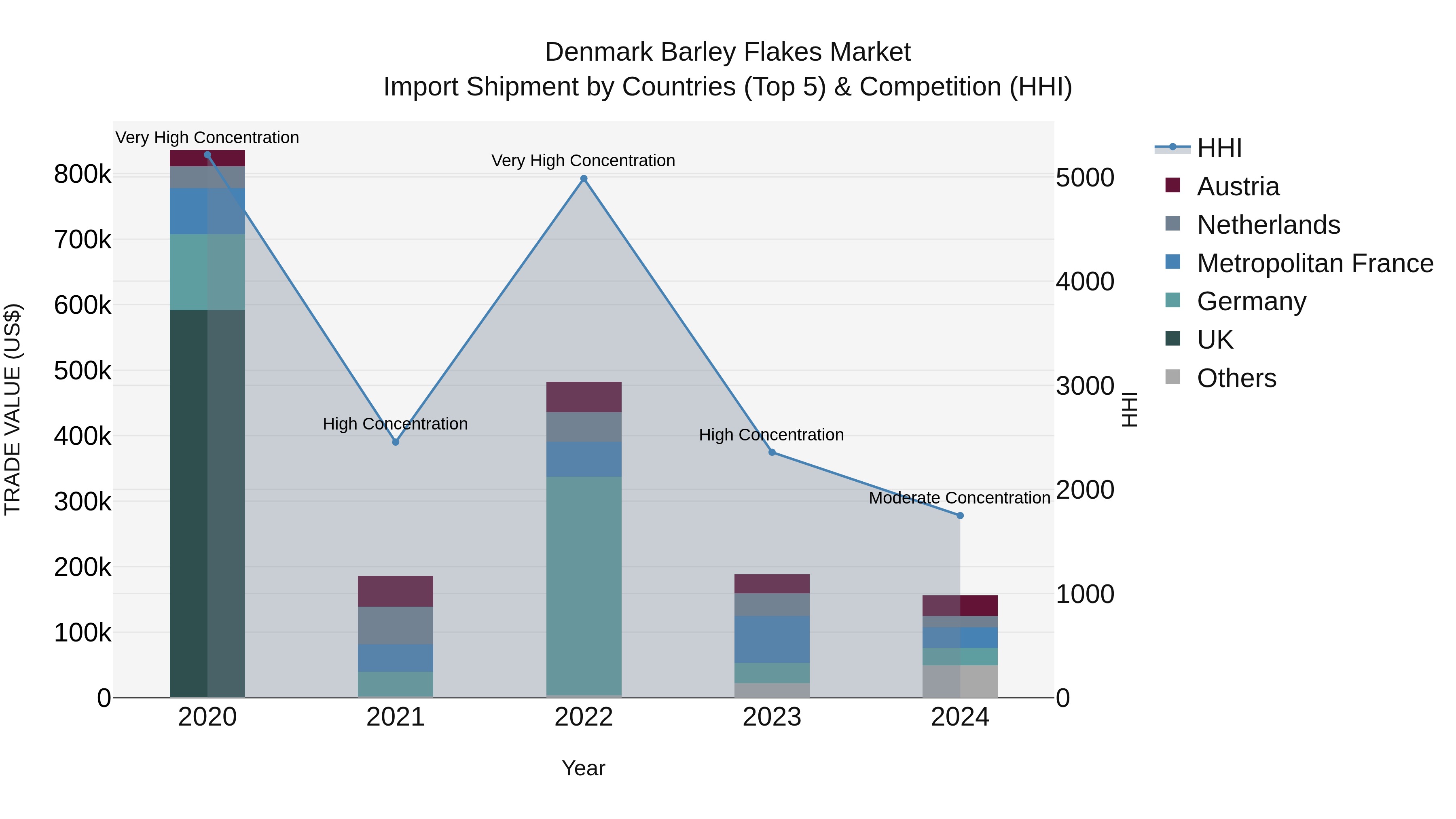
Task: Click the right-side 'HHI' axis title
Action: (x=1129, y=409)
